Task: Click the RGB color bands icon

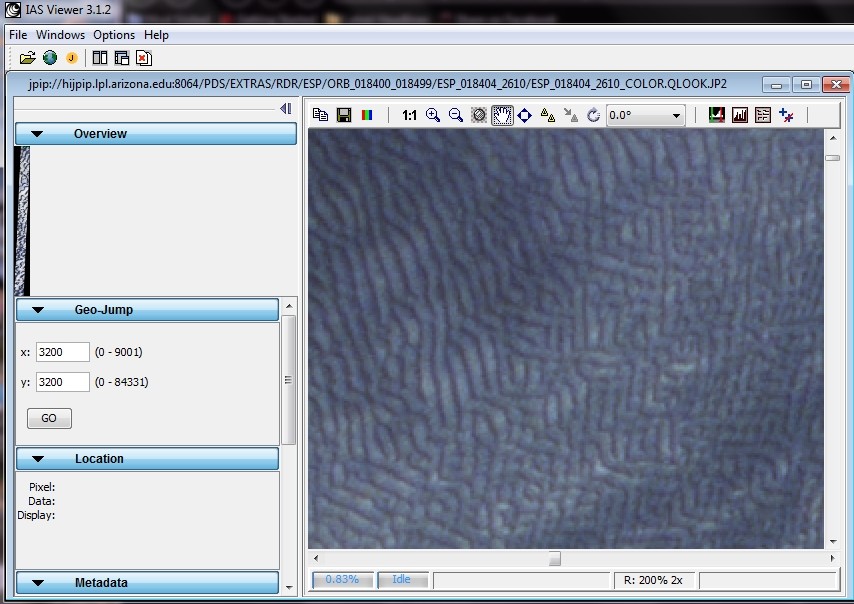Action: [367, 115]
